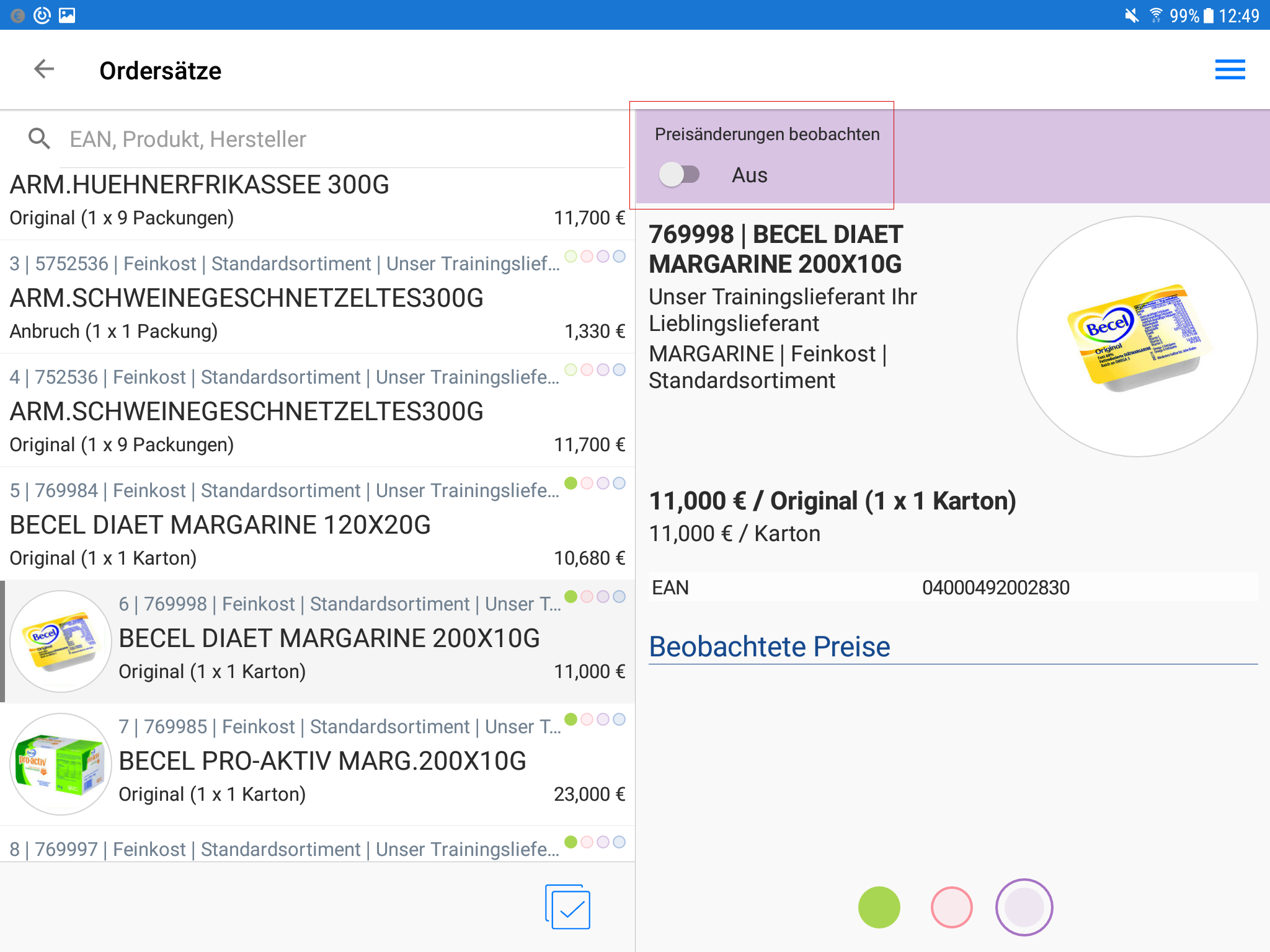Tap the muted sound status icon
Image resolution: width=1270 pixels, height=952 pixels.
click(1132, 15)
